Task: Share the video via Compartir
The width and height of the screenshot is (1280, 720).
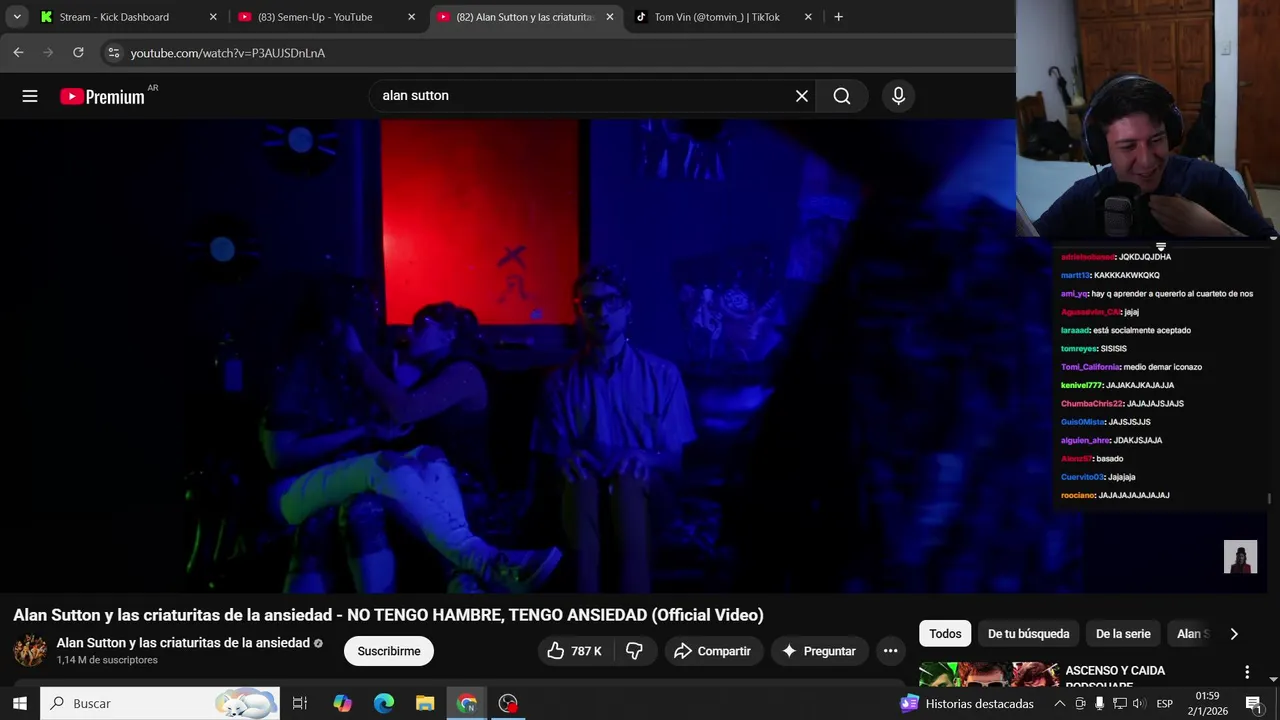Action: point(712,651)
